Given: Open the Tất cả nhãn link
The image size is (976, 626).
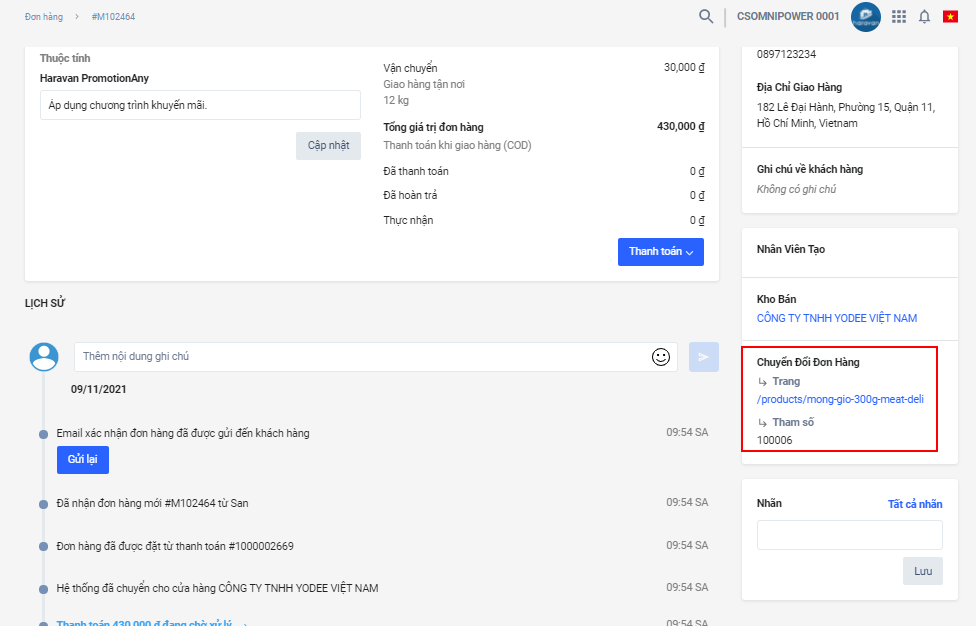Looking at the screenshot, I should (x=914, y=504).
